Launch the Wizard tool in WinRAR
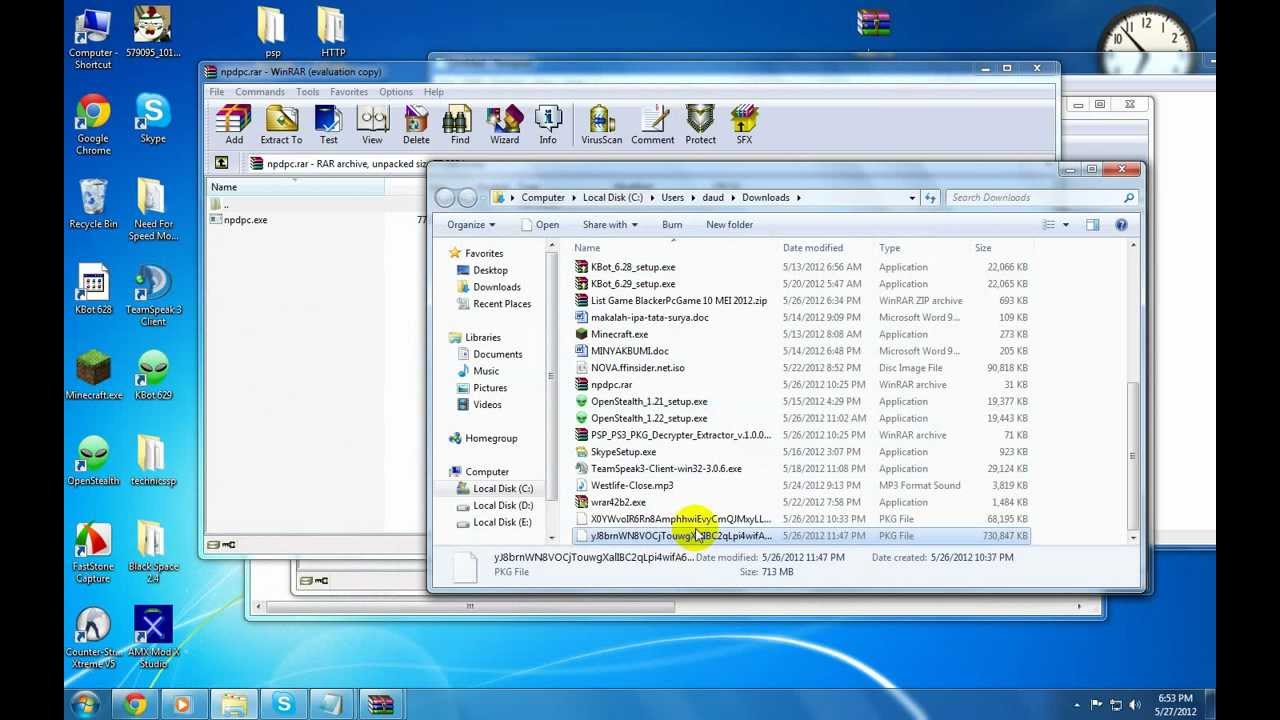 (x=504, y=125)
